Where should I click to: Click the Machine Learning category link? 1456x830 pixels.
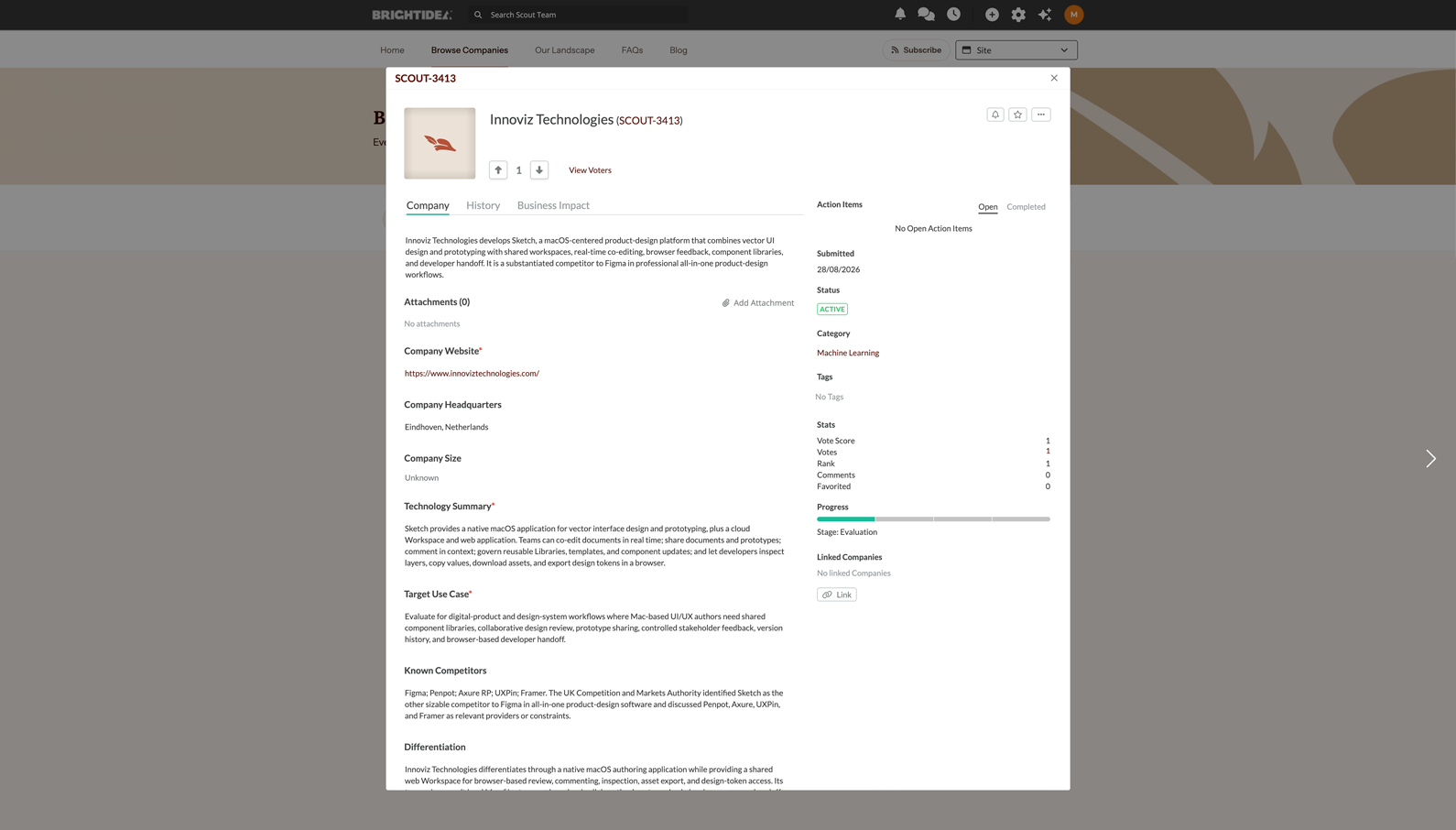pyautogui.click(x=848, y=353)
